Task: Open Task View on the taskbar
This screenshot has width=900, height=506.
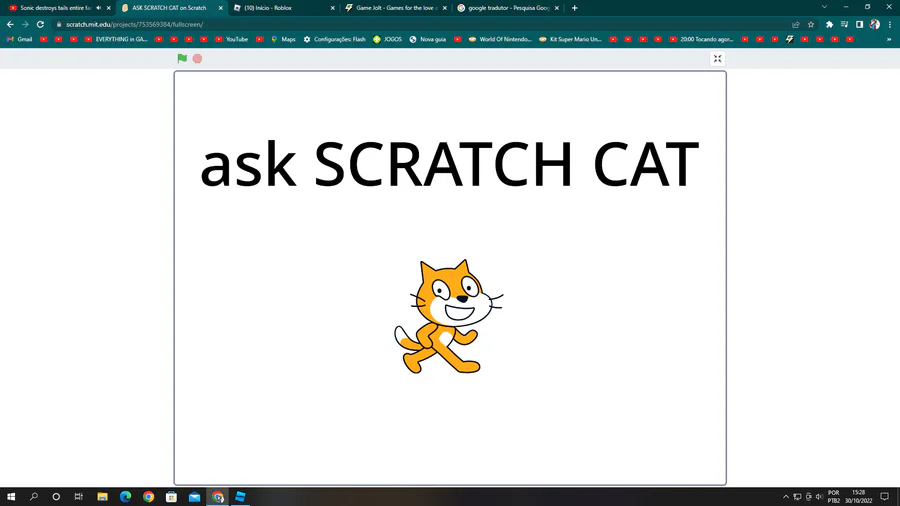Action: point(79,497)
